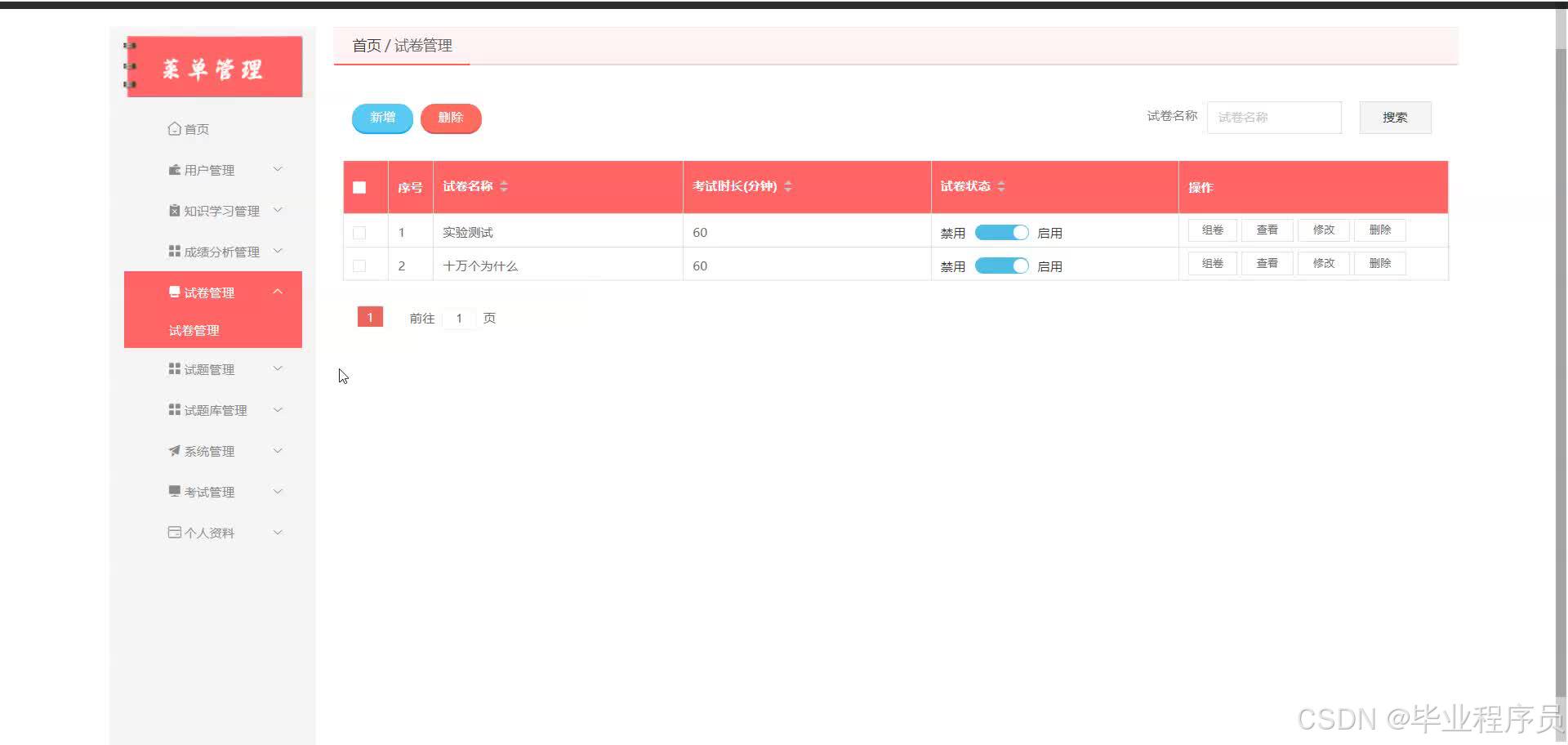The height and width of the screenshot is (745, 1568).
Task: Click the 菜单管理 banner title
Action: [212, 69]
